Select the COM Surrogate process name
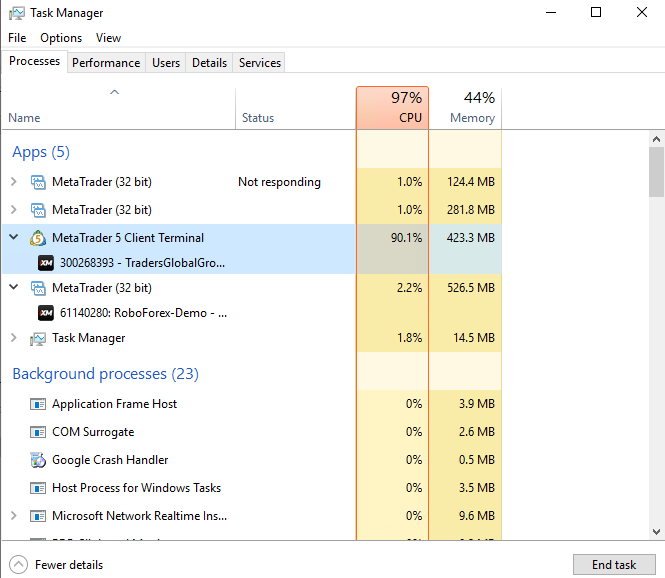665x578 pixels. click(x=93, y=432)
